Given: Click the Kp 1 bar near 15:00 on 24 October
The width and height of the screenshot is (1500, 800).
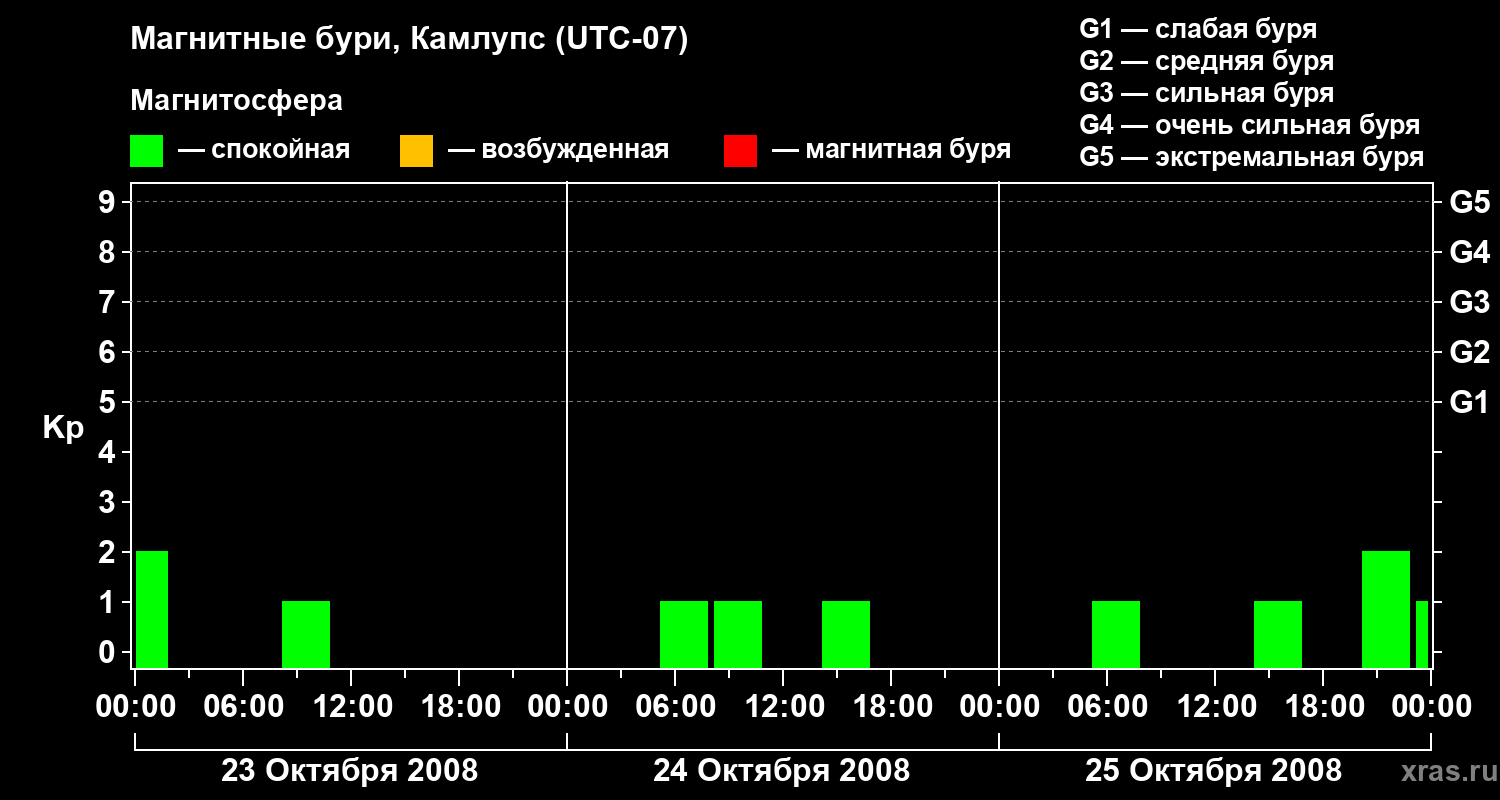Looking at the screenshot, I should pos(846,634).
